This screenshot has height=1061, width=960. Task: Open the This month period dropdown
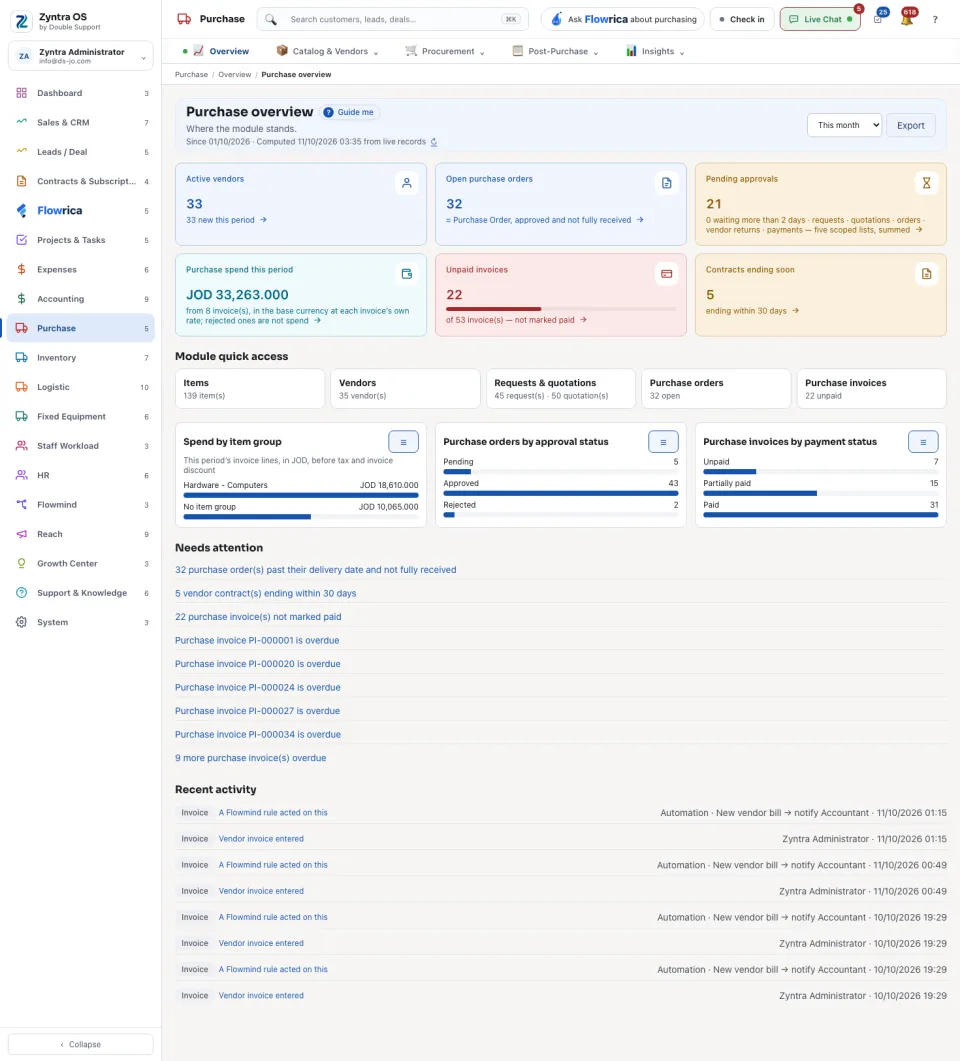844,125
